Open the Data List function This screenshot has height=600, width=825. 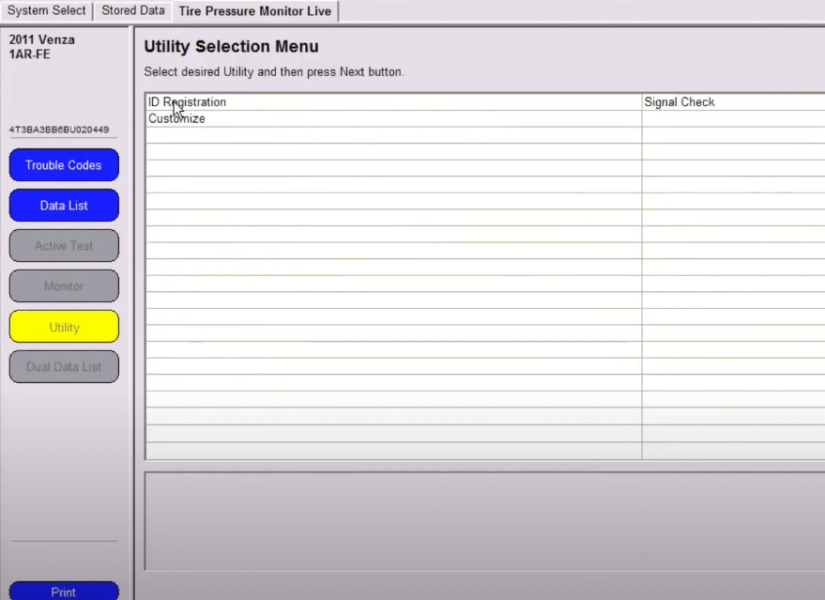point(63,205)
